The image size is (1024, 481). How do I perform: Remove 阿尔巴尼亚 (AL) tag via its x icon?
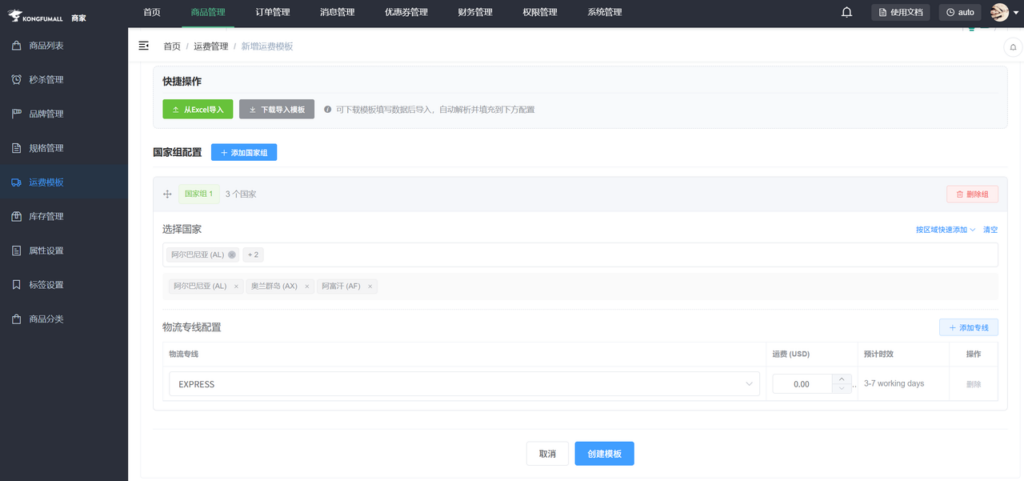point(232,255)
